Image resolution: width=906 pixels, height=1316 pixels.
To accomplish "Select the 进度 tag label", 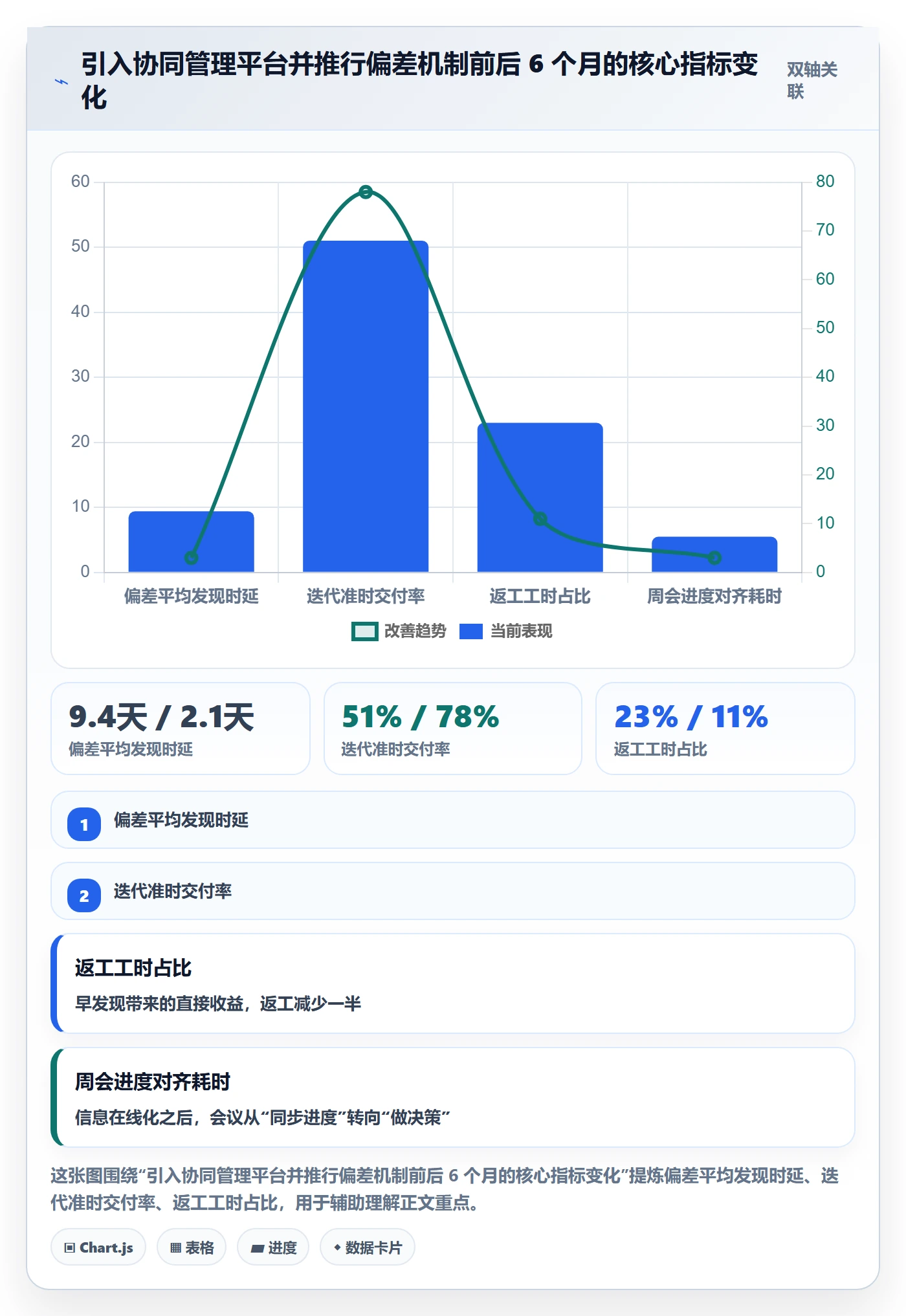I will [x=282, y=1247].
